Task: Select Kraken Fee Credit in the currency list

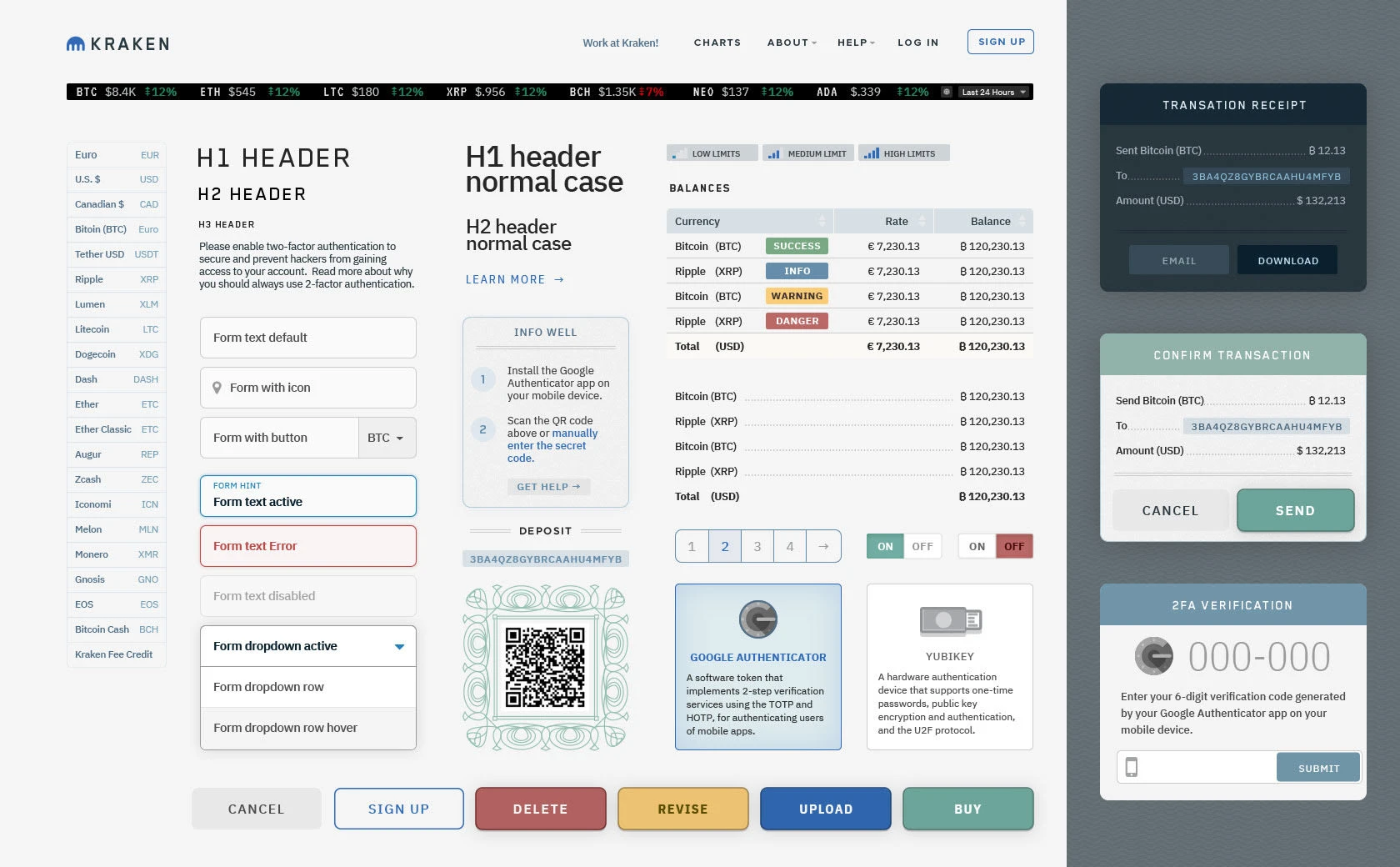Action: 117,654
